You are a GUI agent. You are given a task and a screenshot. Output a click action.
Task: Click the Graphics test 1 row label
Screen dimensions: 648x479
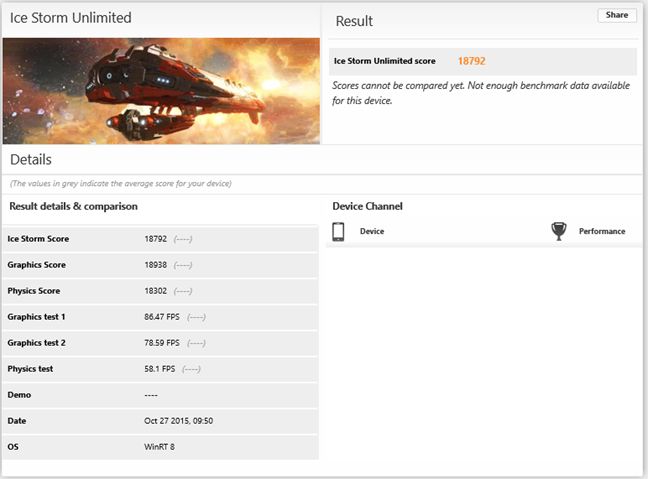(36, 317)
